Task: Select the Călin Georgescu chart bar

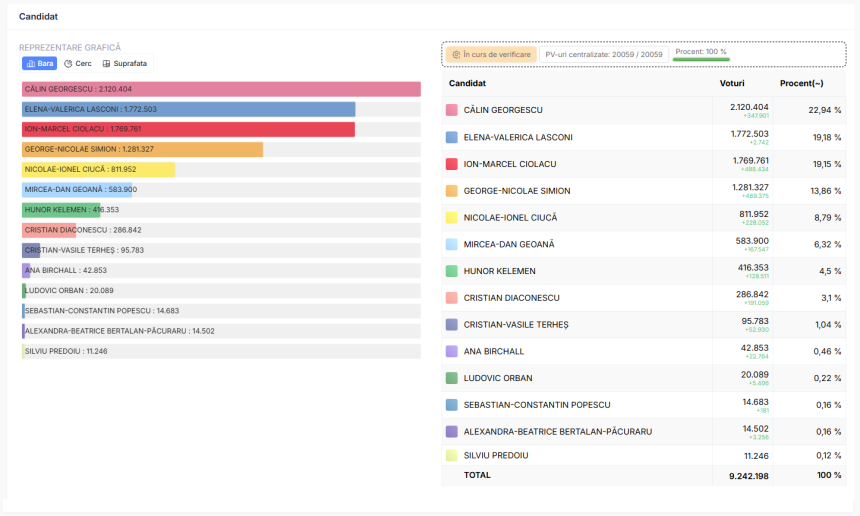Action: click(x=221, y=89)
